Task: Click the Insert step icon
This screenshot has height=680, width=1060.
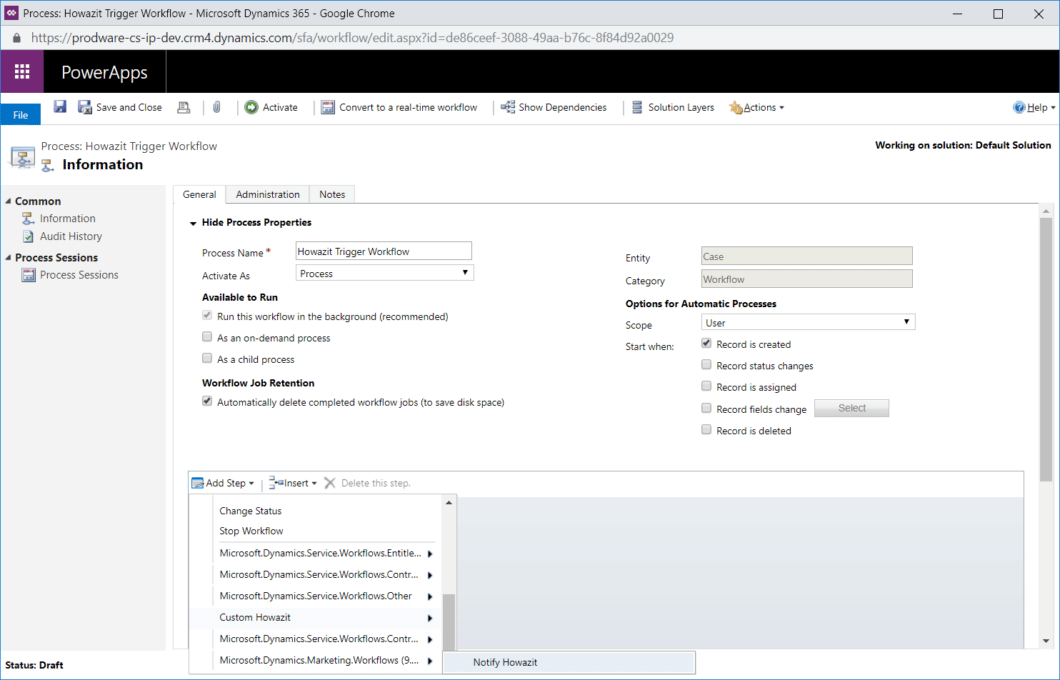Action: pyautogui.click(x=276, y=483)
